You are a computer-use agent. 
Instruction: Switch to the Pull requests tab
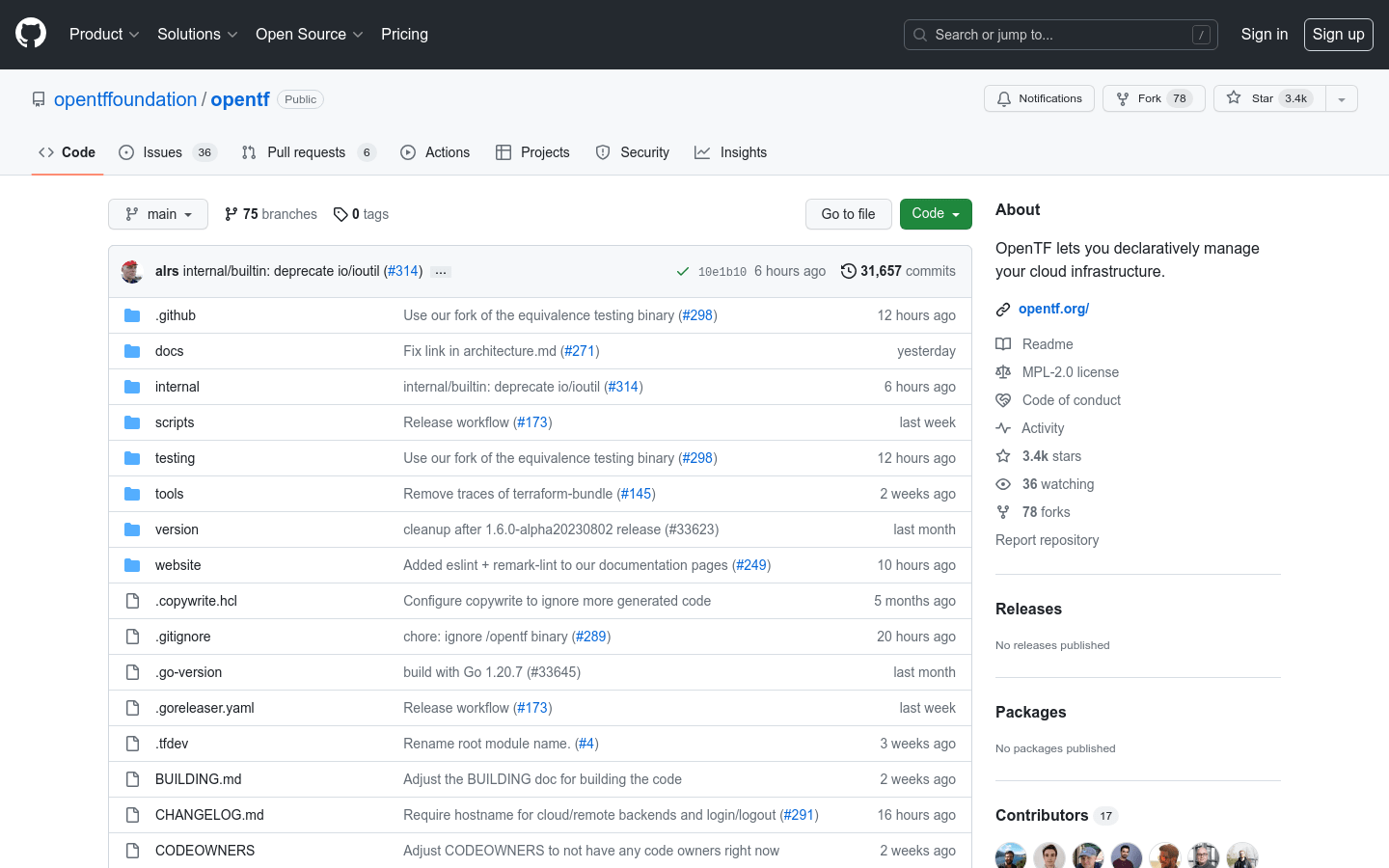coord(308,152)
